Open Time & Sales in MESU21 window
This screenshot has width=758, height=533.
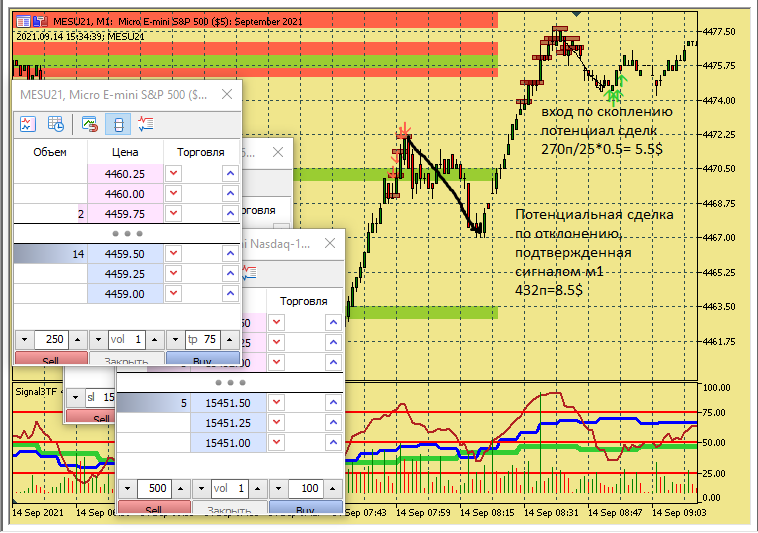point(56,124)
